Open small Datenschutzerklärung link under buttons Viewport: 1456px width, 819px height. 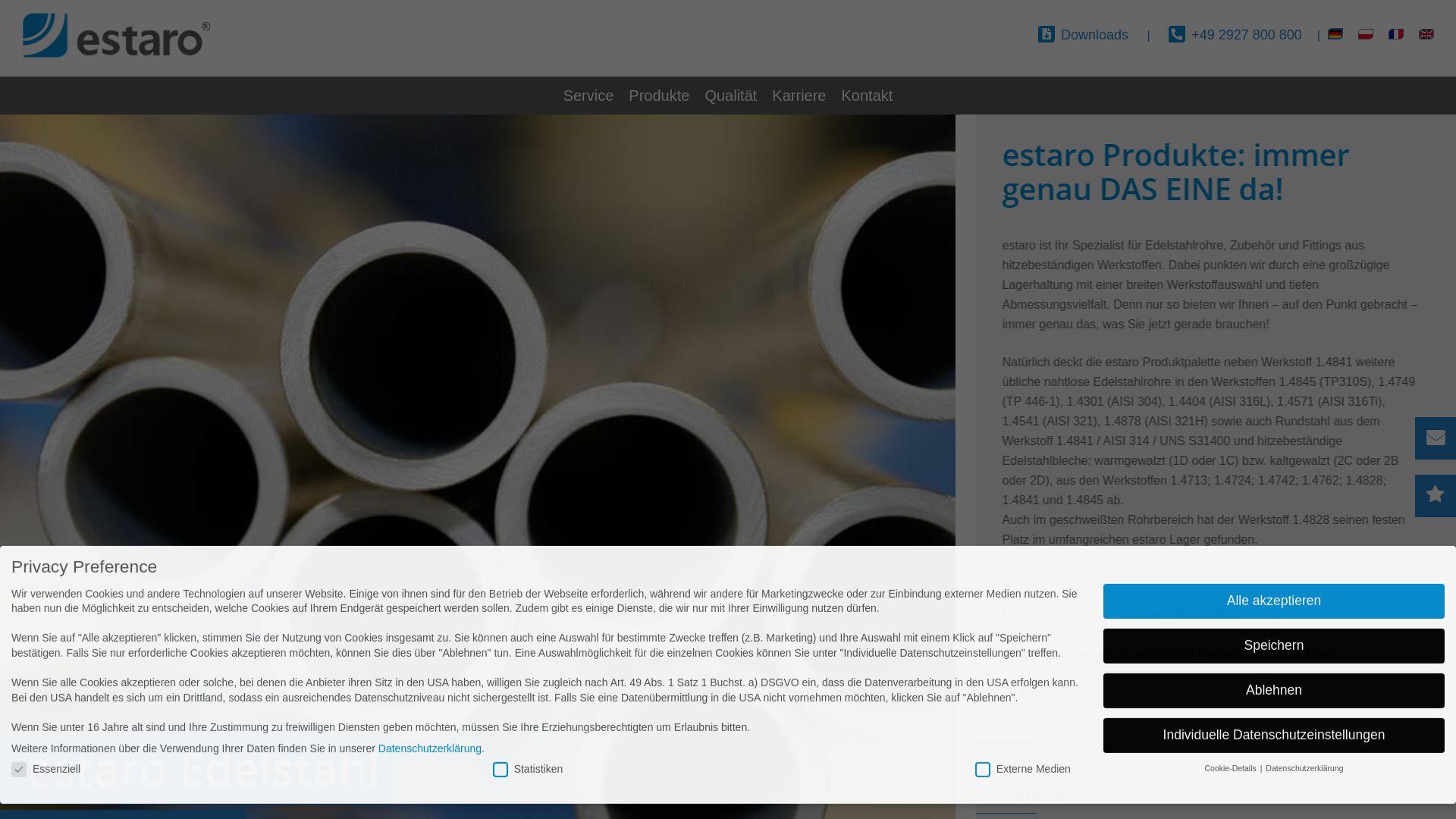1304,768
